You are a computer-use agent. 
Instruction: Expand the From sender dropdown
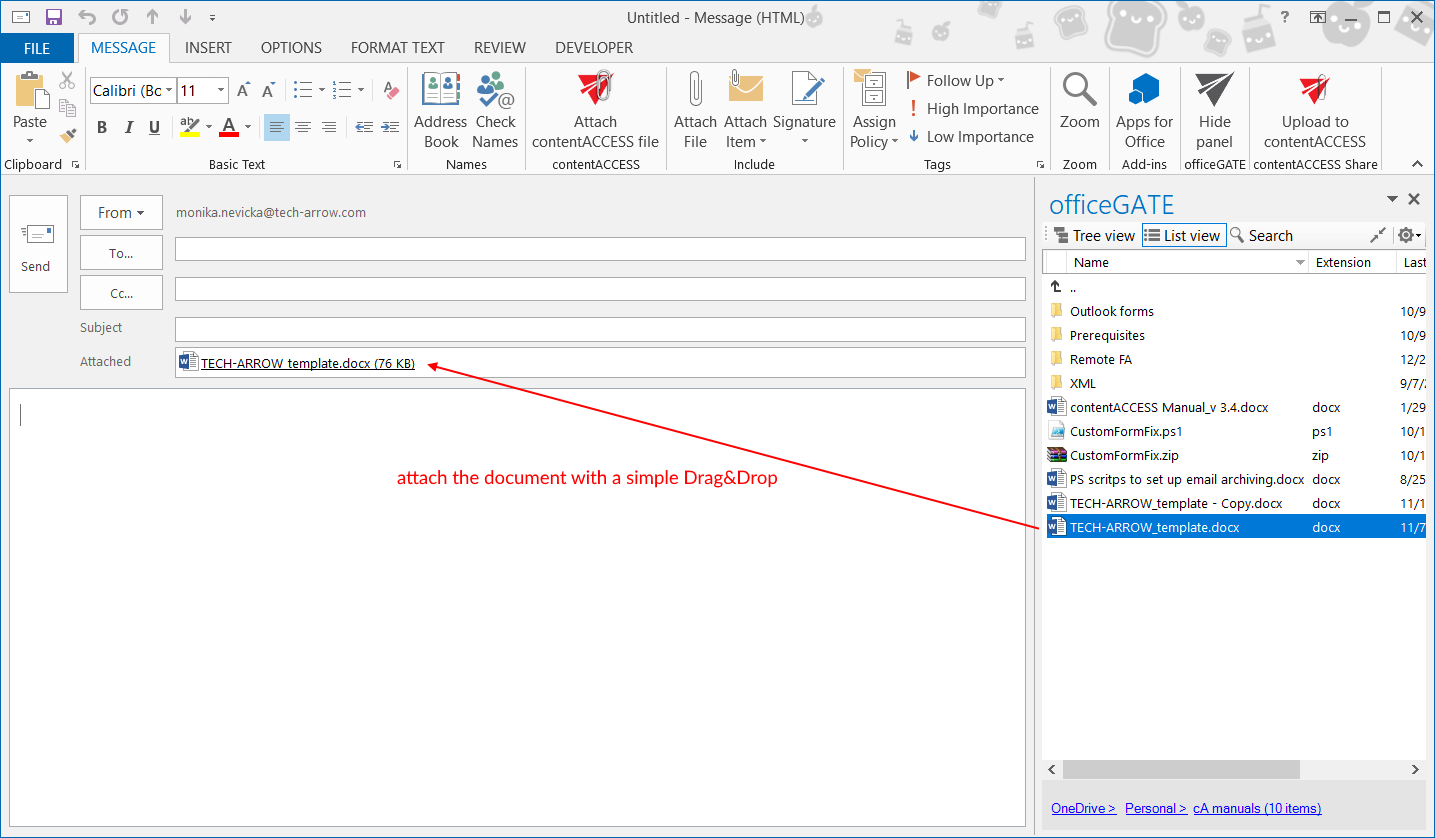tap(121, 213)
